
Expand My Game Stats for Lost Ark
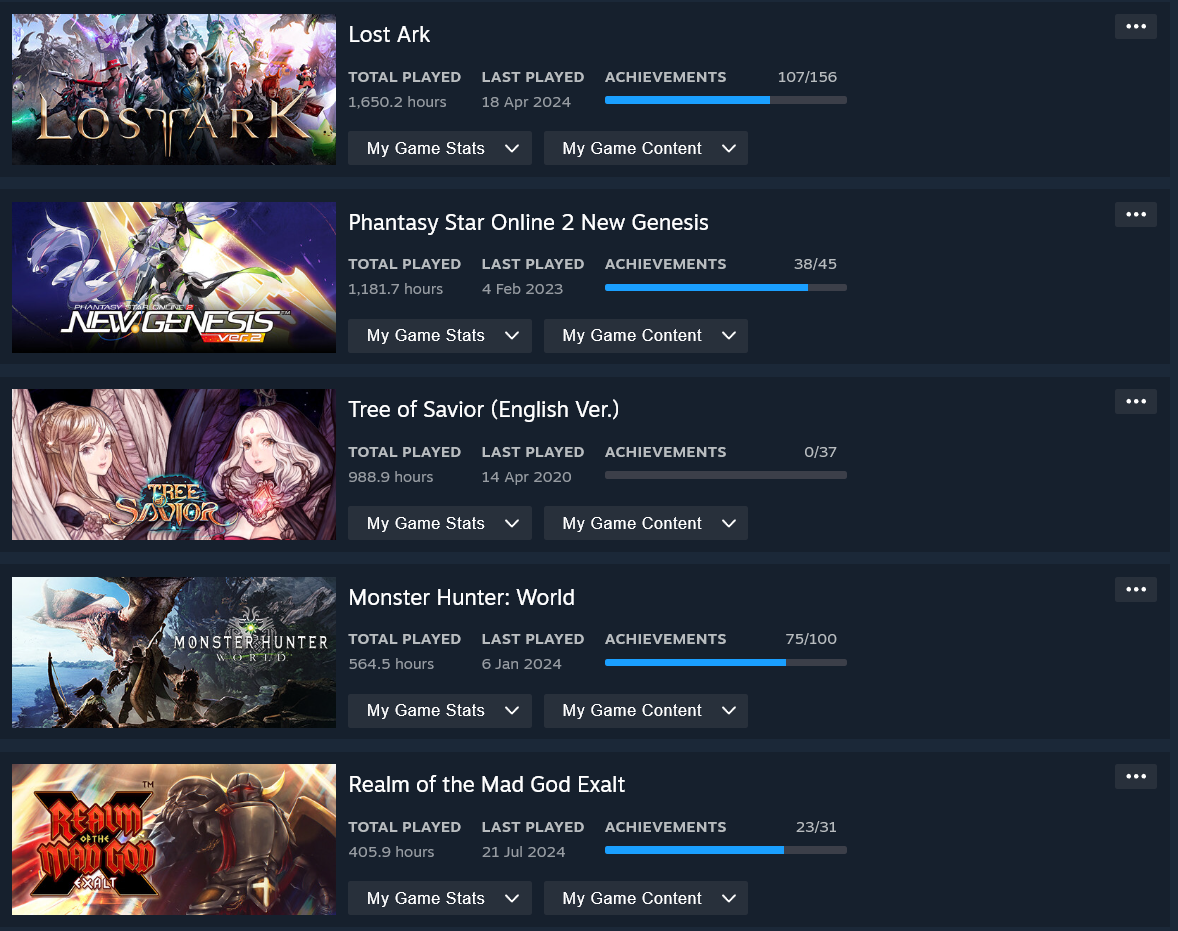pos(439,148)
